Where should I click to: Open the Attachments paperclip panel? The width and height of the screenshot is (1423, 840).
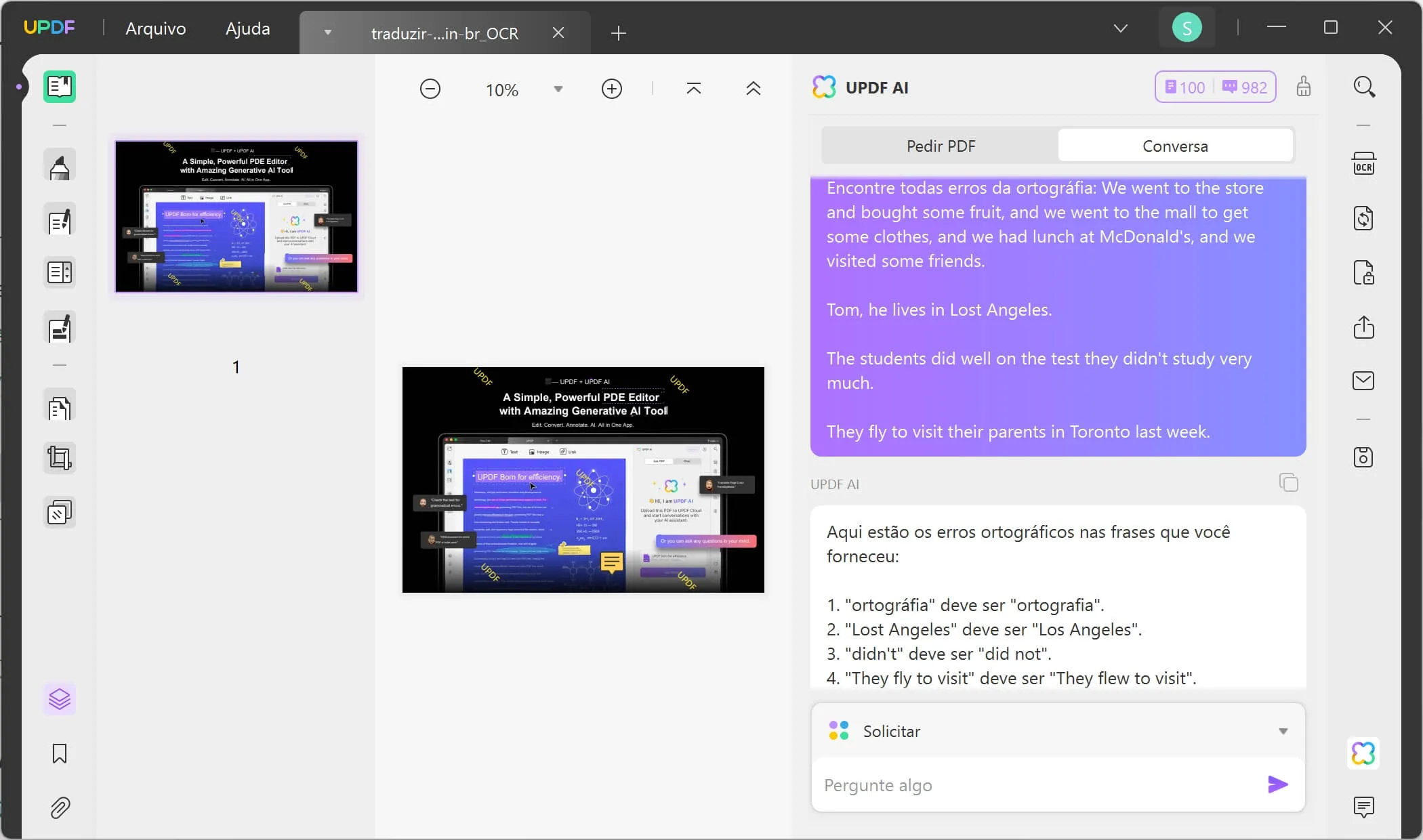click(x=60, y=807)
